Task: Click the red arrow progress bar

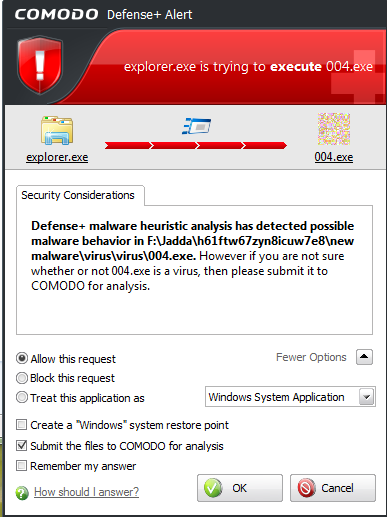Action: (196, 145)
